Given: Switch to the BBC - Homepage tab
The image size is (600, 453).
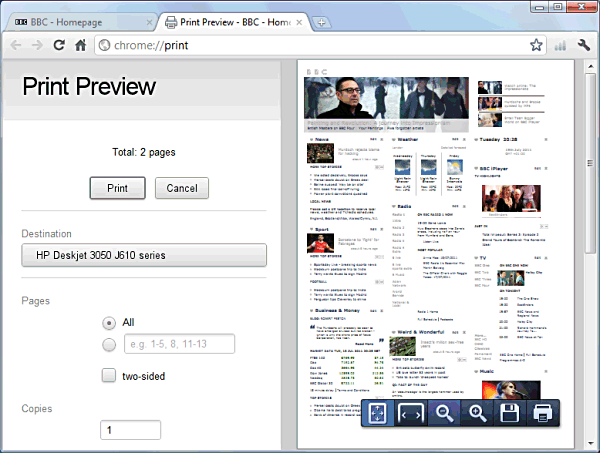Looking at the screenshot, I should coord(80,22).
